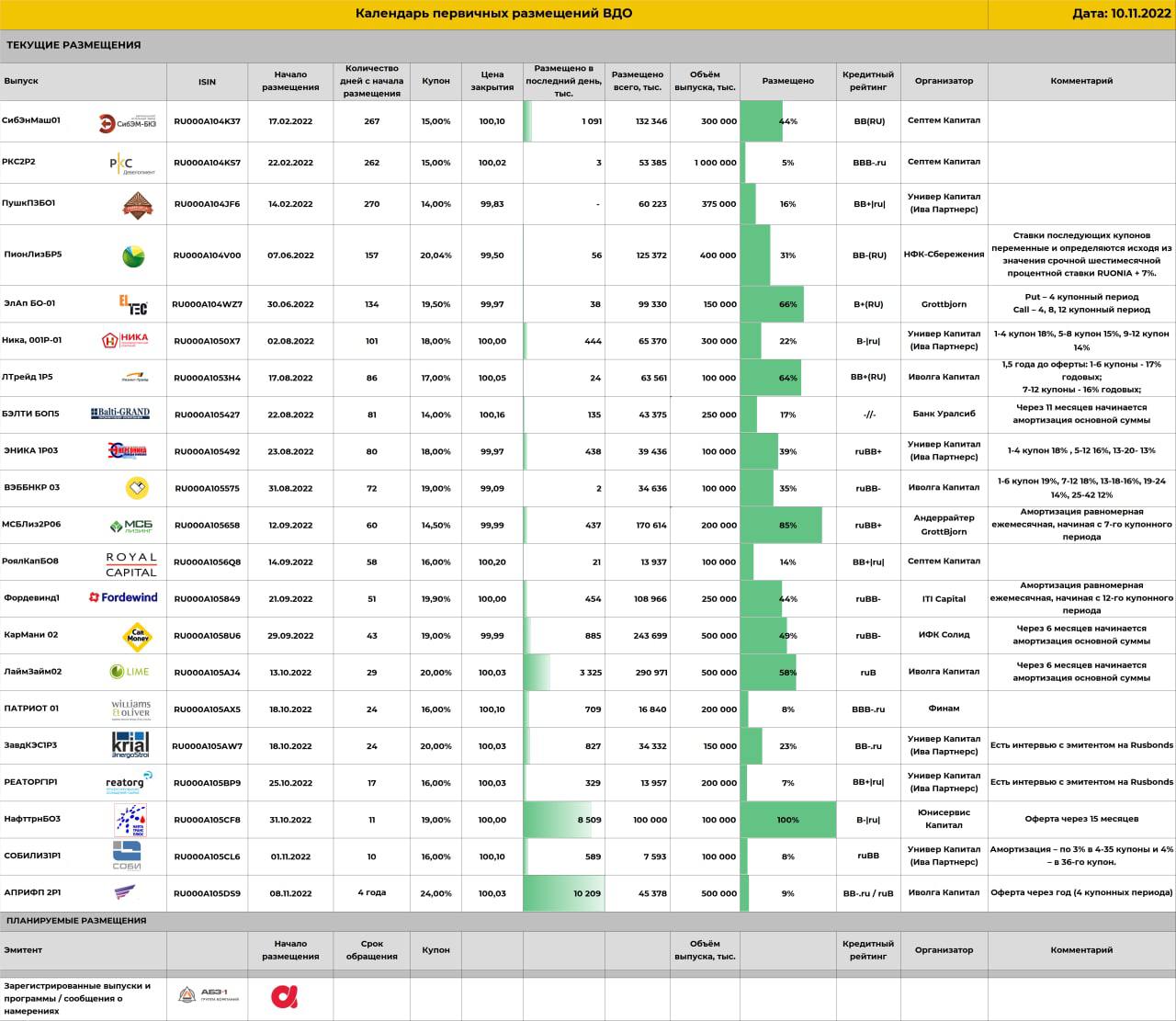Click the 100% progress bar for НафттрнБО3
1176x1021 pixels.
[787, 820]
